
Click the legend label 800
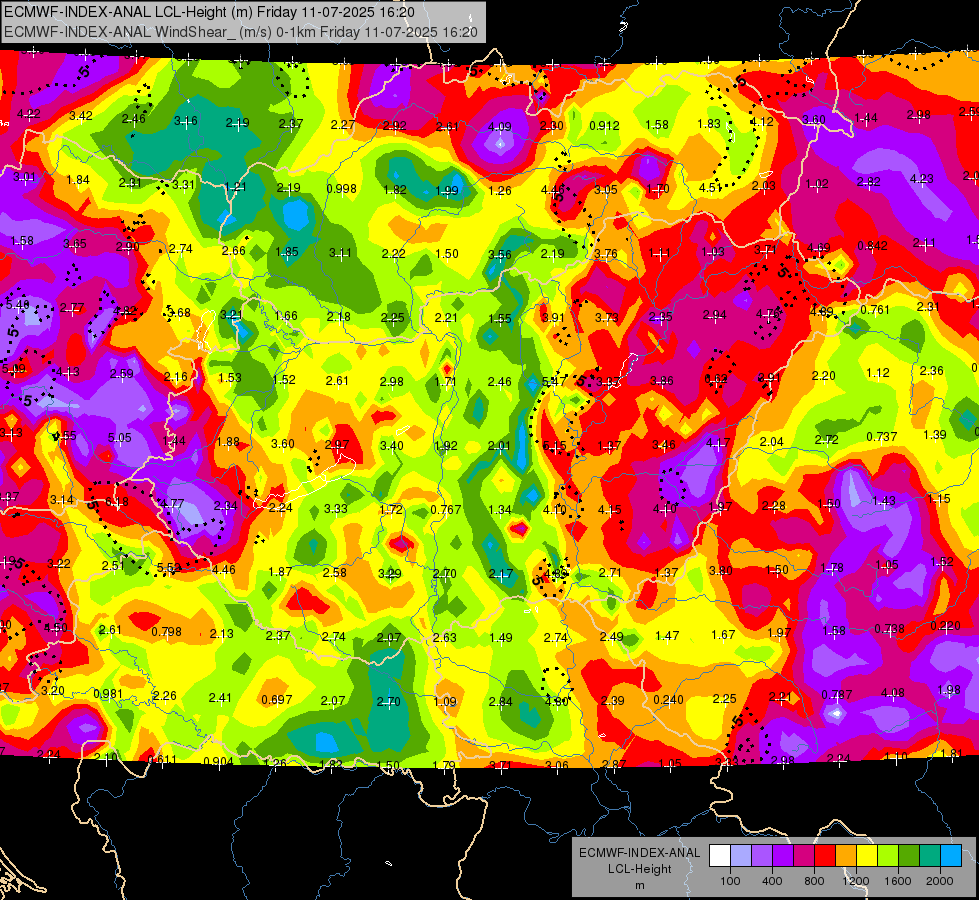tap(814, 881)
